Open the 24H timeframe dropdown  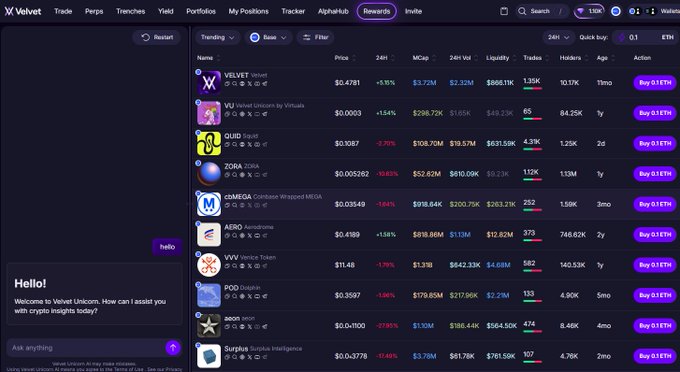558,37
